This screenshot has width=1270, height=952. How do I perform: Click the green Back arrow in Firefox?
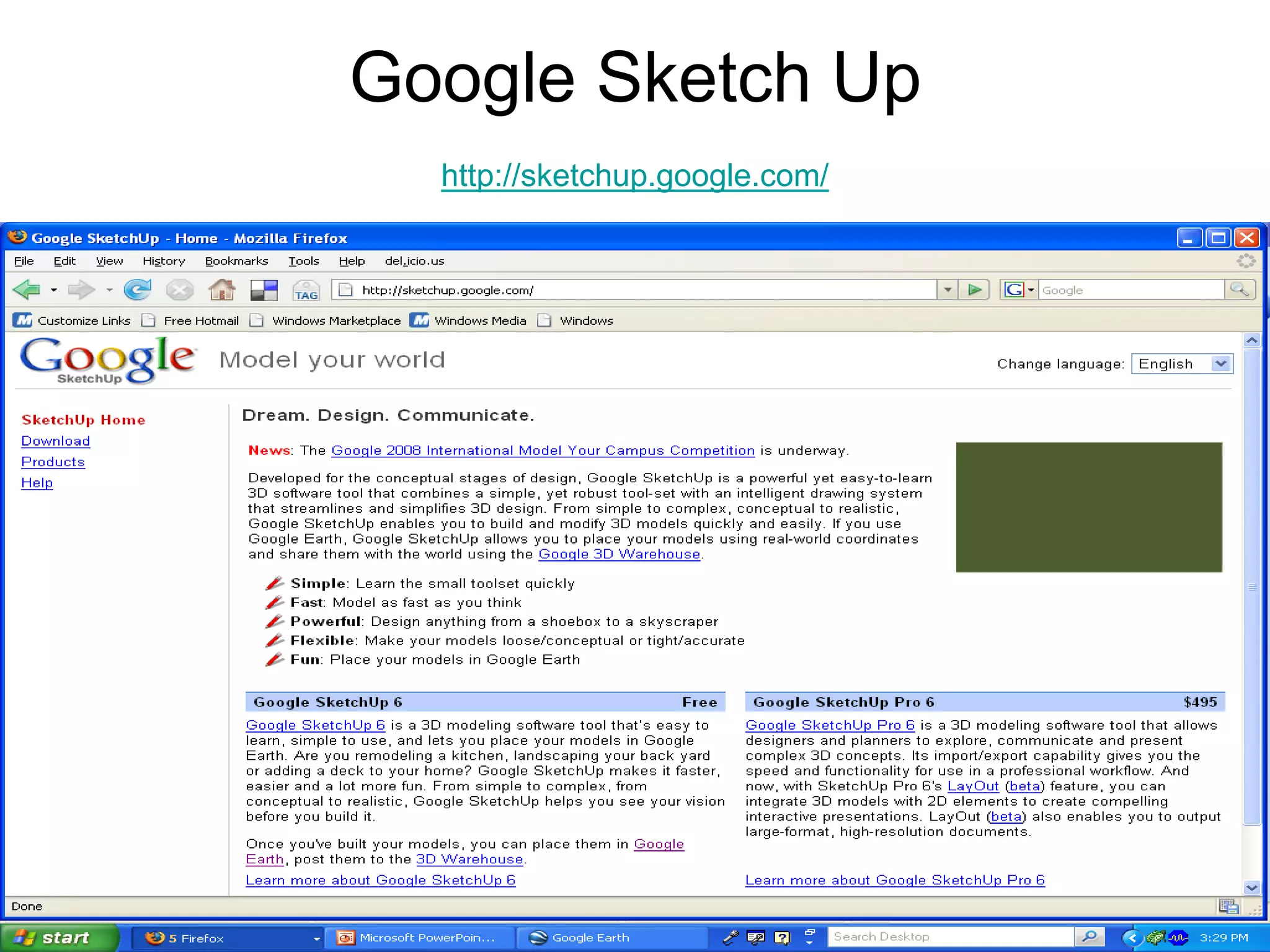click(x=26, y=289)
